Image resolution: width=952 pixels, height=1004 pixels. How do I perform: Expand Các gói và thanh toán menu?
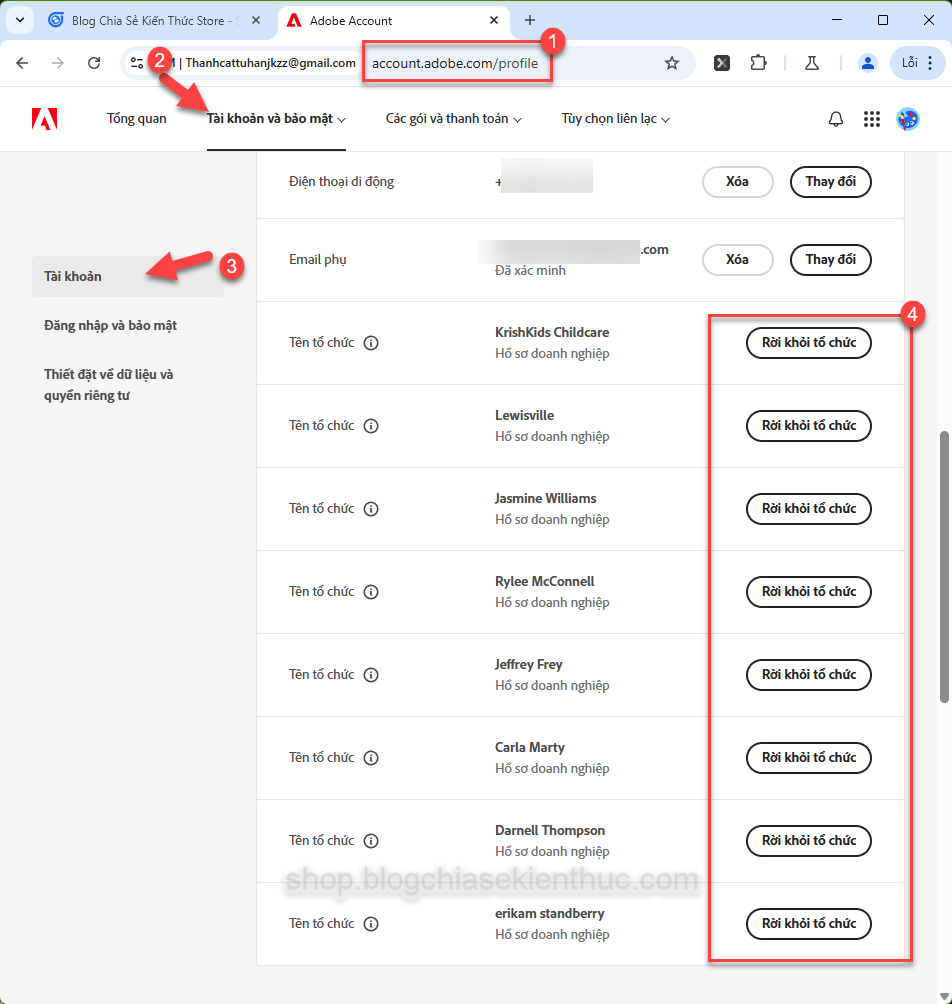[x=453, y=118]
